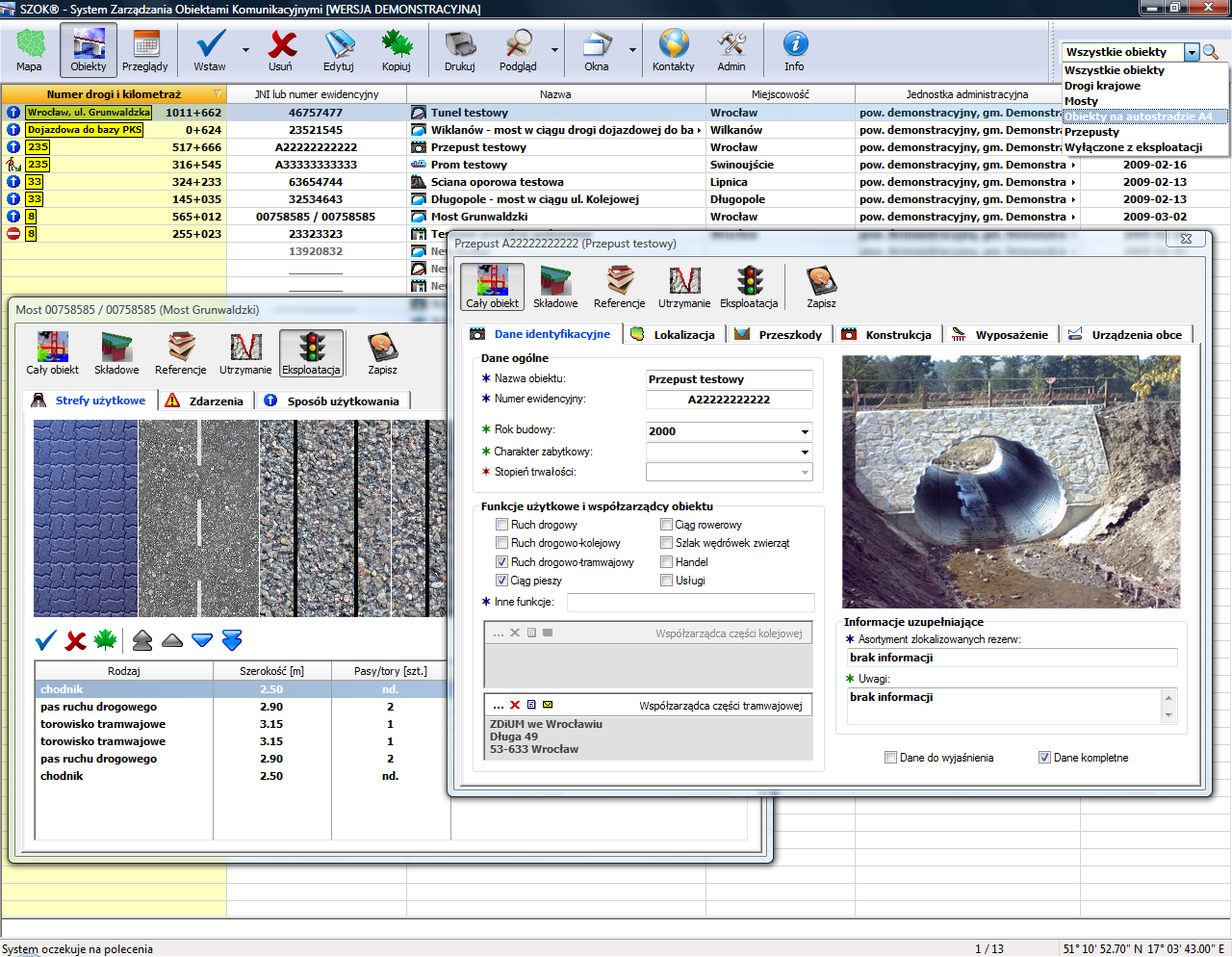Uncheck the Ciąg pieszy checkbox
The image size is (1232, 957).
(501, 581)
